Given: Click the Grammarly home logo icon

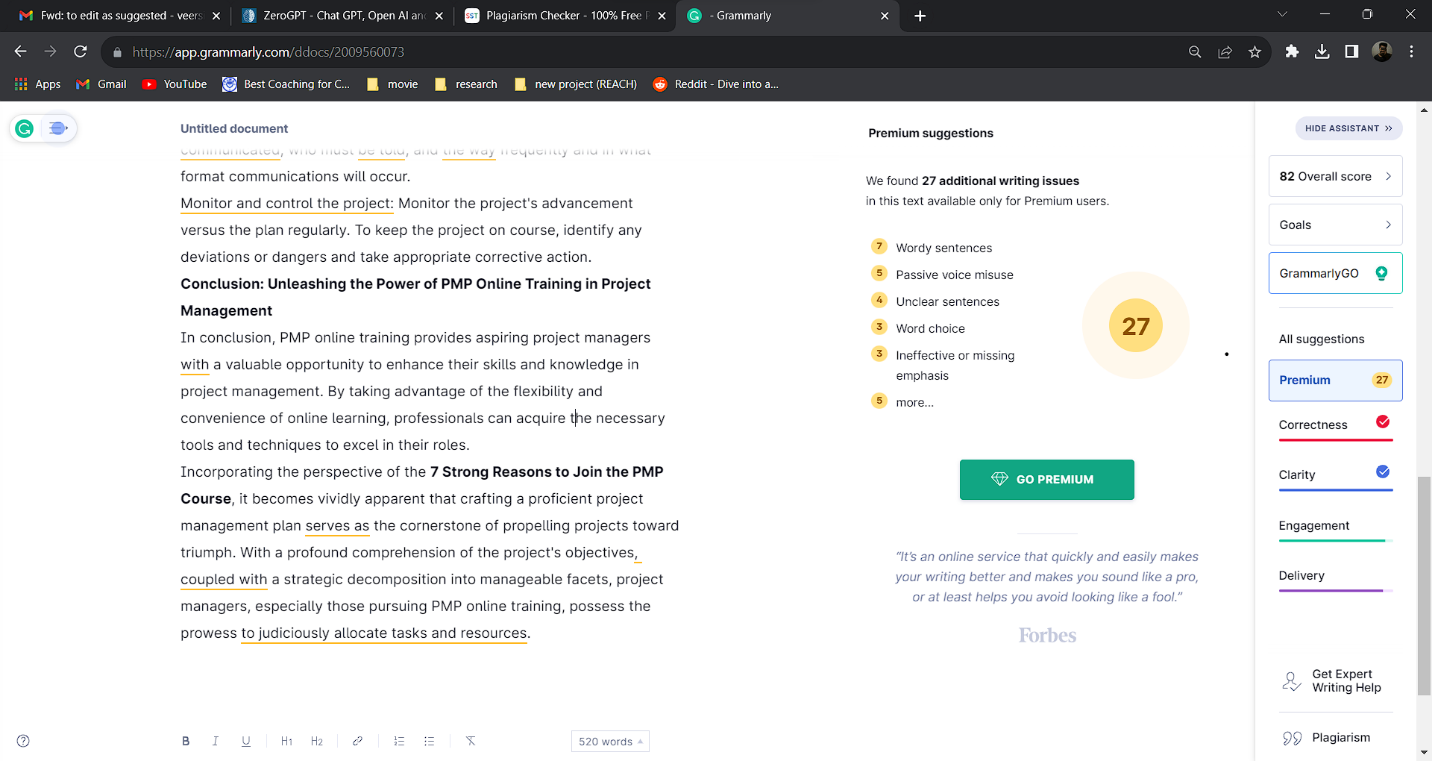Looking at the screenshot, I should pyautogui.click(x=25, y=128).
